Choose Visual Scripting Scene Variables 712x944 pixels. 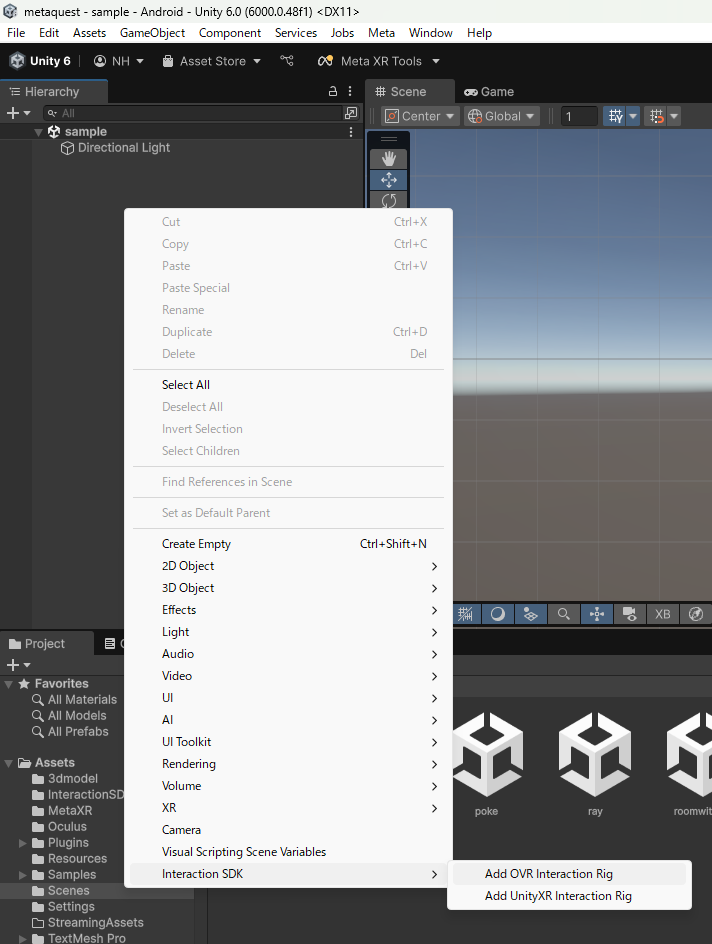click(x=288, y=852)
